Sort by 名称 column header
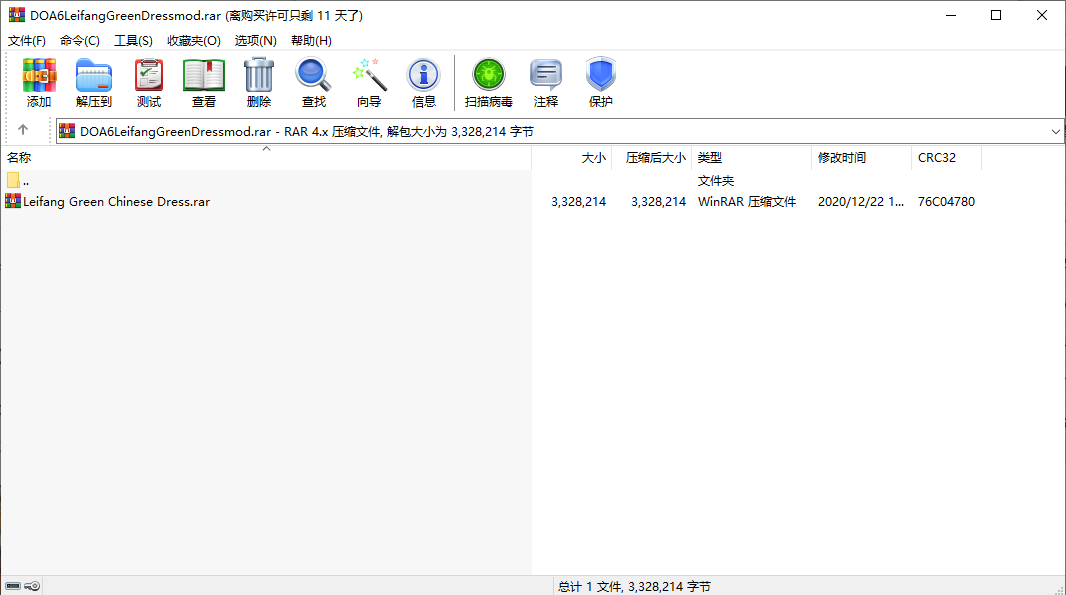Viewport: 1066px width, 595px height. [x=266, y=157]
